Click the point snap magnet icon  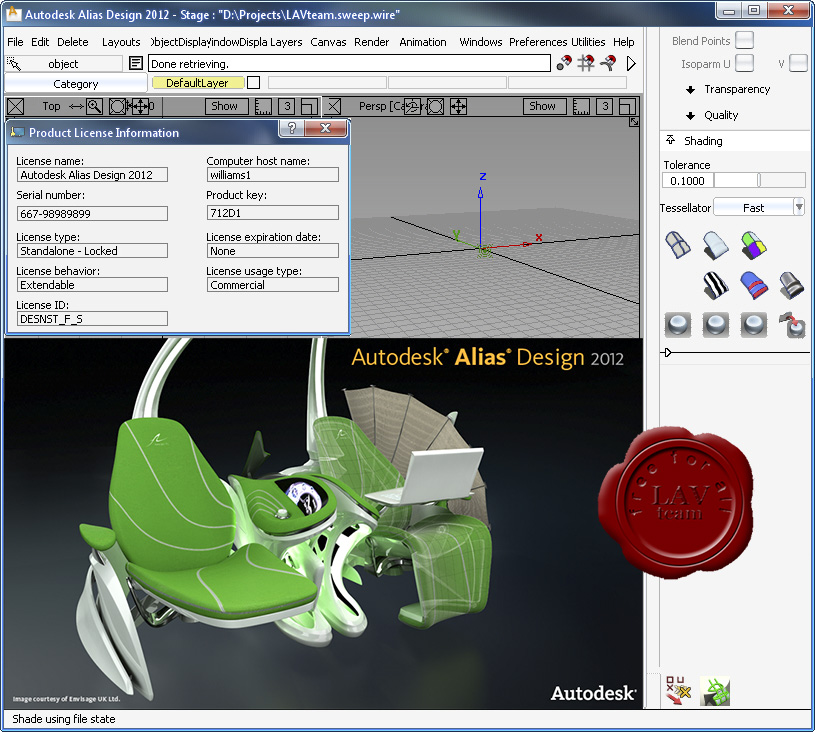[564, 63]
